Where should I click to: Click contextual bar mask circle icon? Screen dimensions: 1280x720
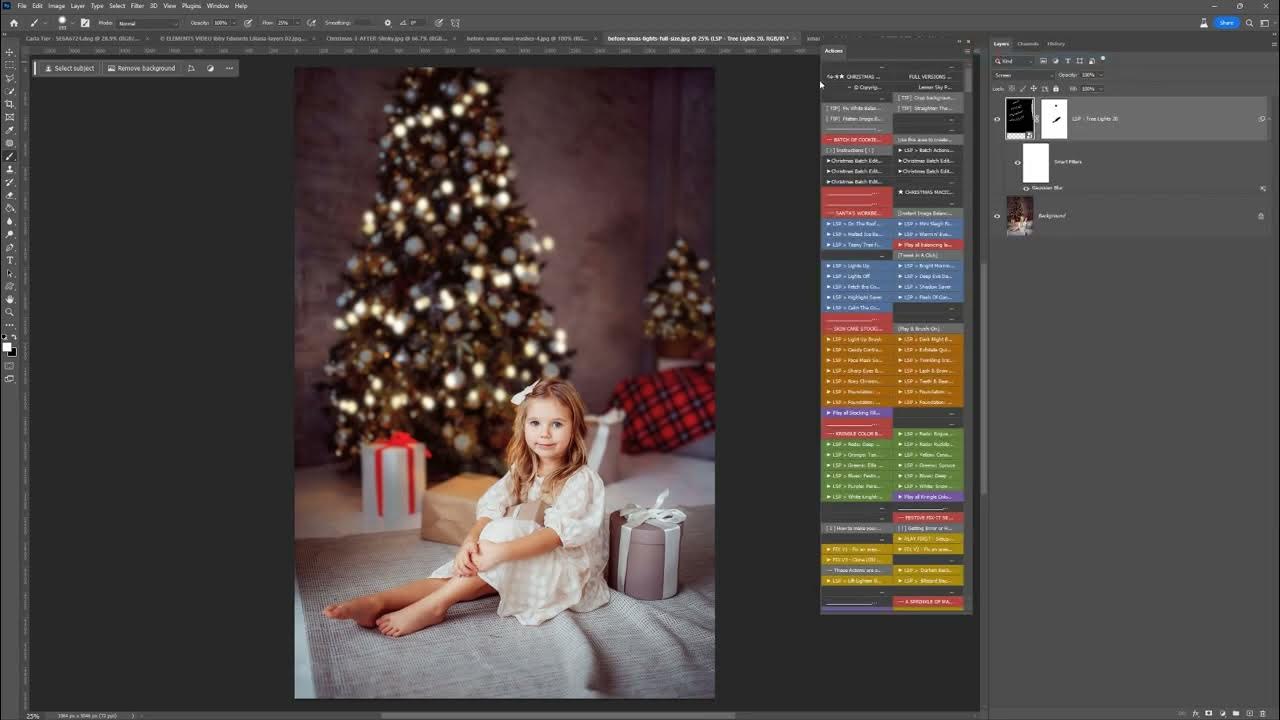click(x=210, y=68)
